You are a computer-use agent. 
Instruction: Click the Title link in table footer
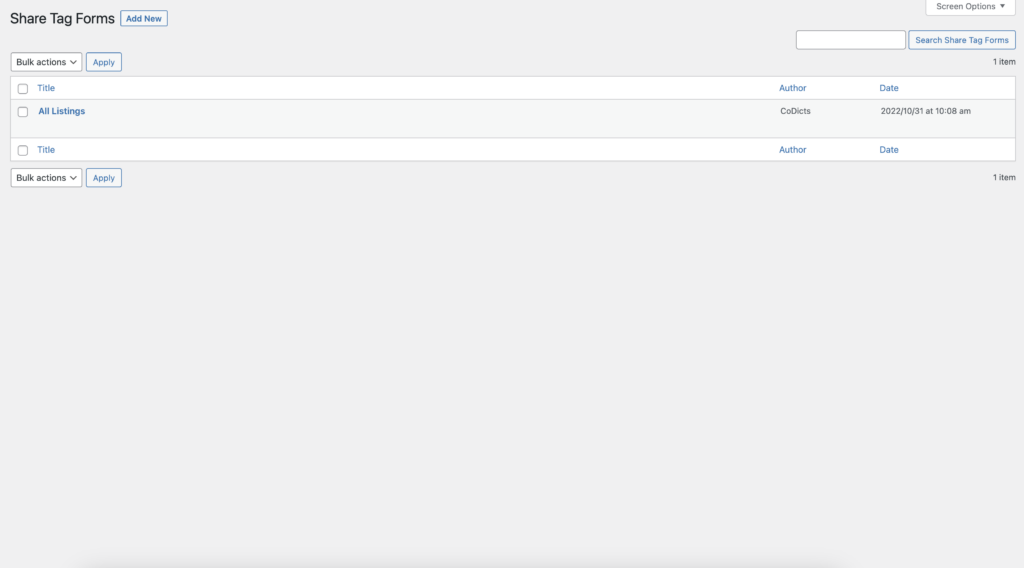[46, 150]
